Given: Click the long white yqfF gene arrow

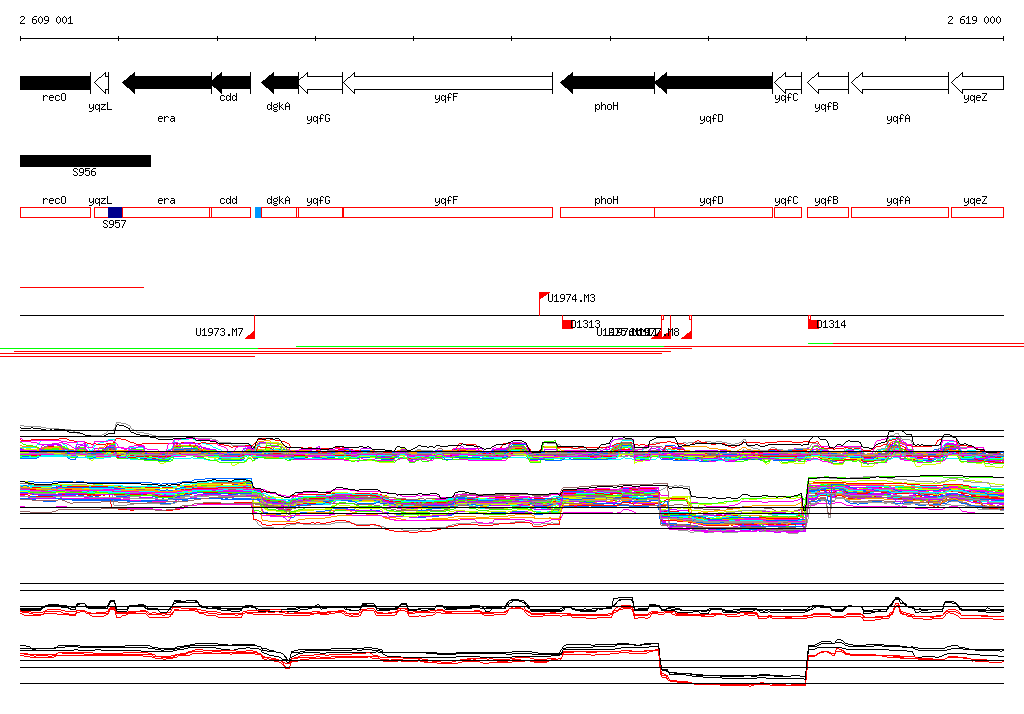Looking at the screenshot, I should pos(447,83).
